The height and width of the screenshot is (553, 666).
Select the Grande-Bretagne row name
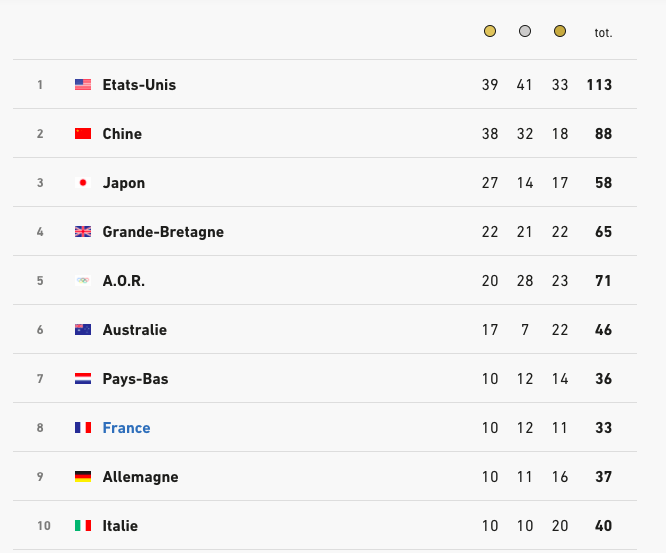click(163, 232)
